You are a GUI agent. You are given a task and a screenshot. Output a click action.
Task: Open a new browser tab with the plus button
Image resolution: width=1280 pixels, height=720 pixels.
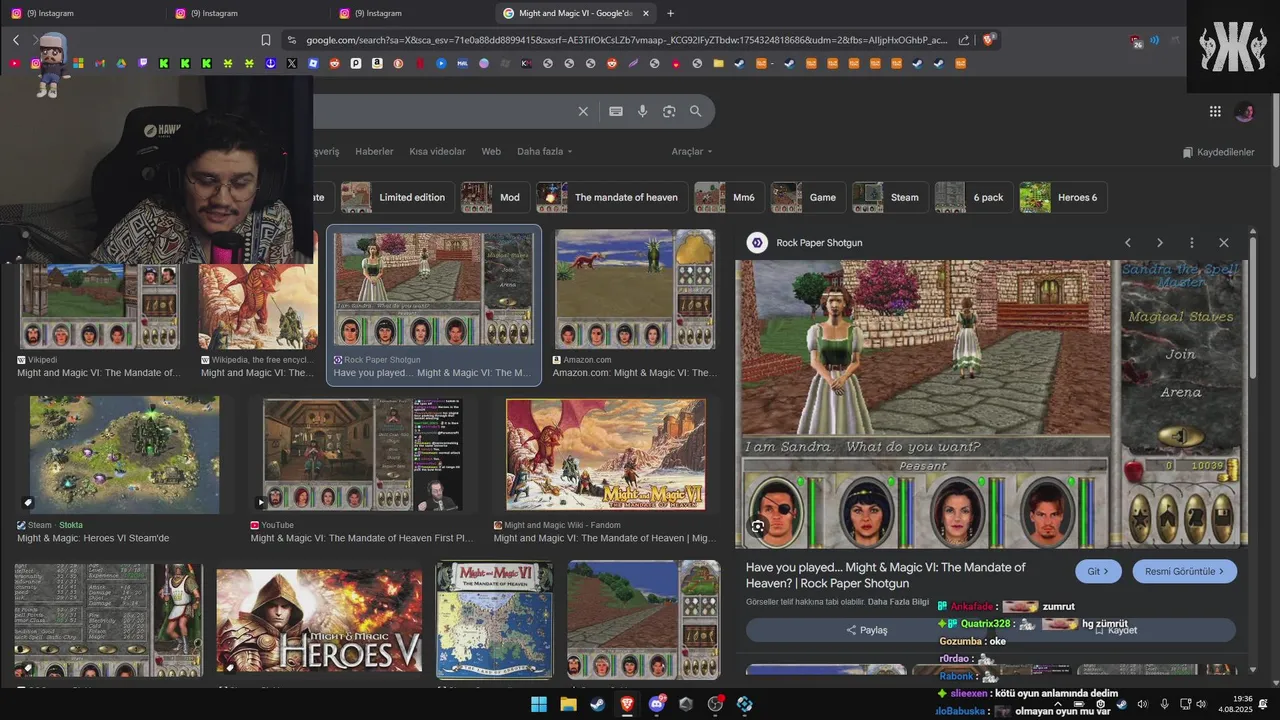point(670,13)
